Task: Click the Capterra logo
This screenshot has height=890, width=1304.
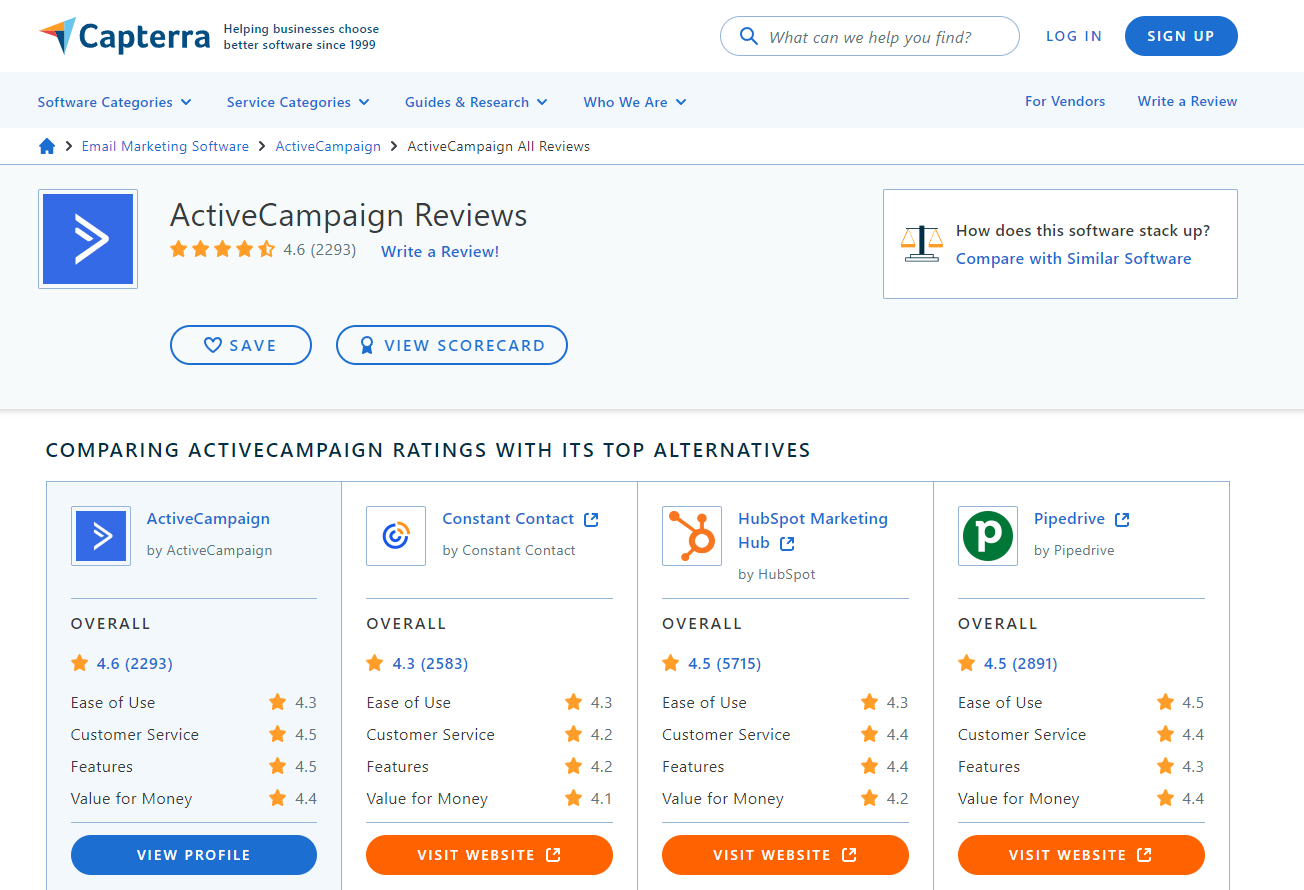Action: [124, 36]
